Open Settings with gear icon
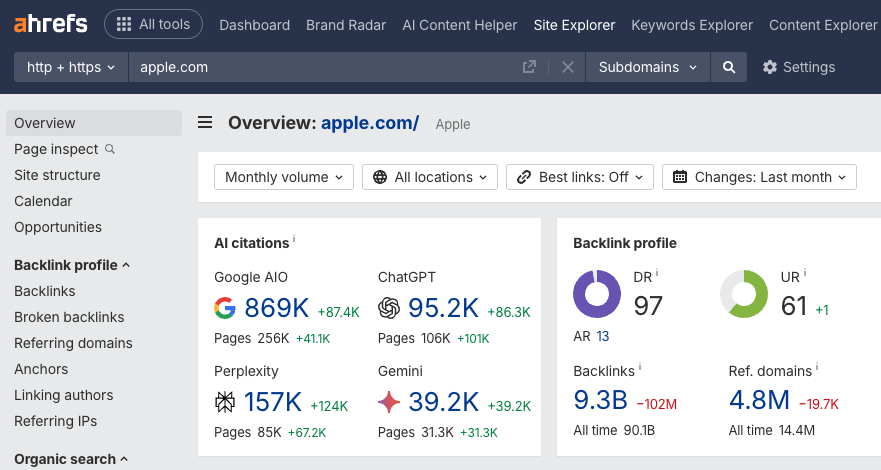The image size is (881, 470). tap(798, 67)
